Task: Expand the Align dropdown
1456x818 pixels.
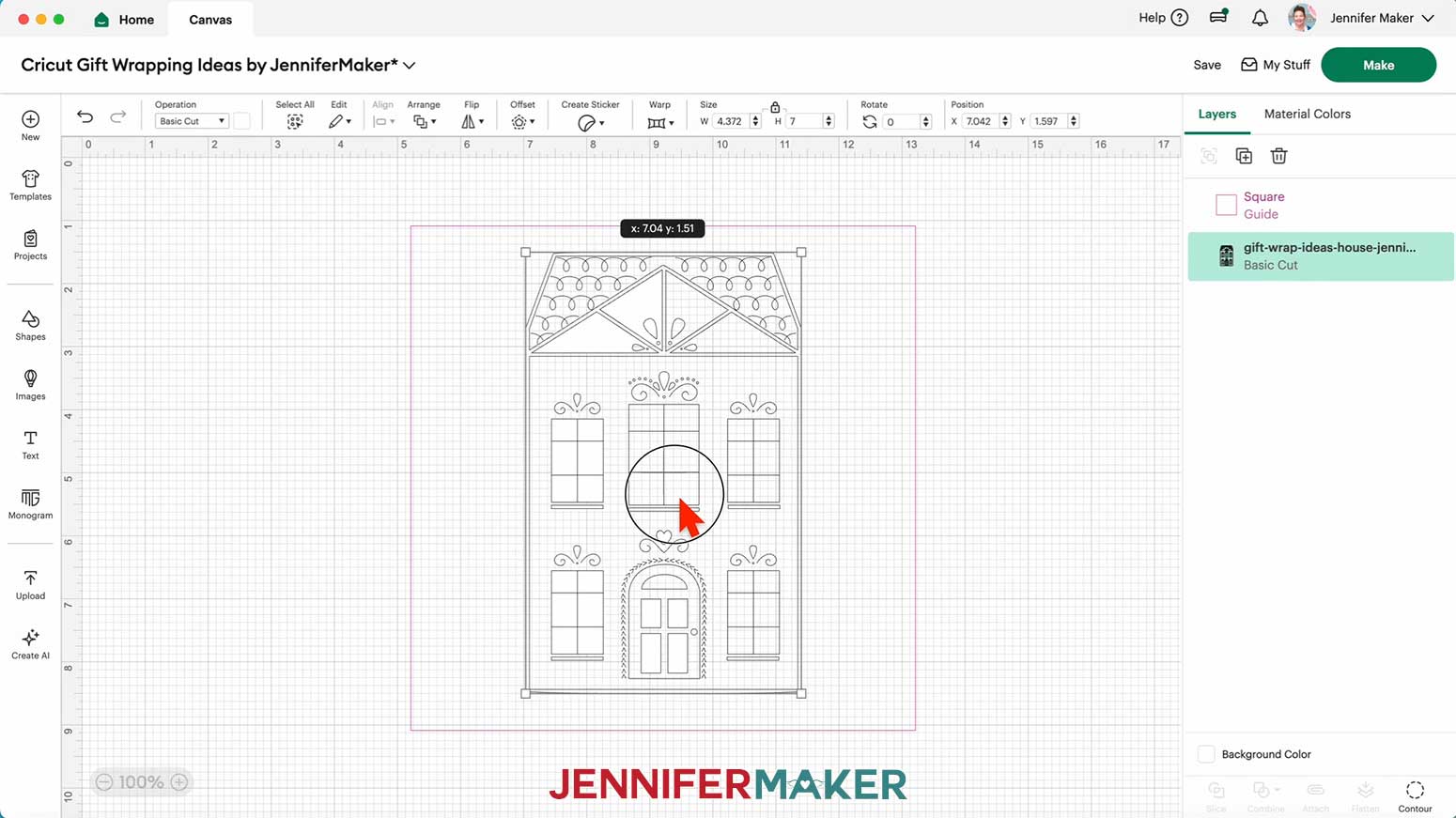Action: pos(383,122)
